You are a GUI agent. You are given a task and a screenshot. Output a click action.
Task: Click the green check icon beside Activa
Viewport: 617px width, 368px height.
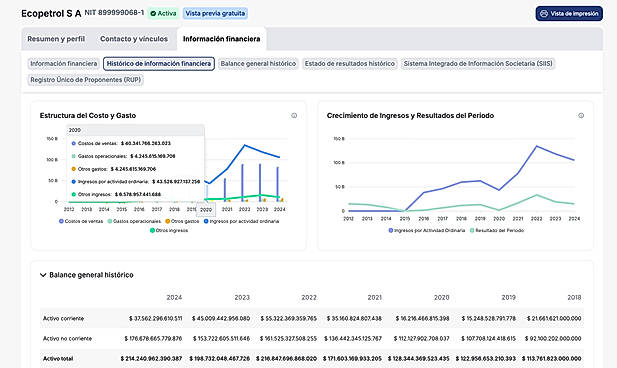coord(153,13)
